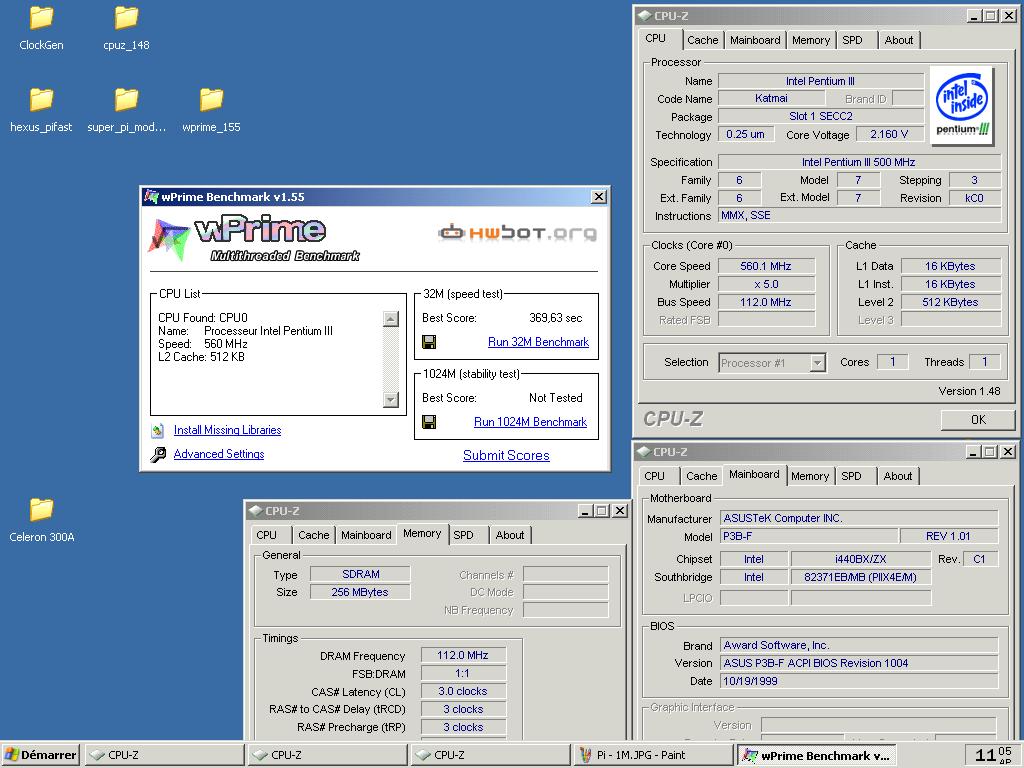Image resolution: width=1024 pixels, height=768 pixels.
Task: Click the i440BX/ZX chipset field
Action: [x=860, y=559]
